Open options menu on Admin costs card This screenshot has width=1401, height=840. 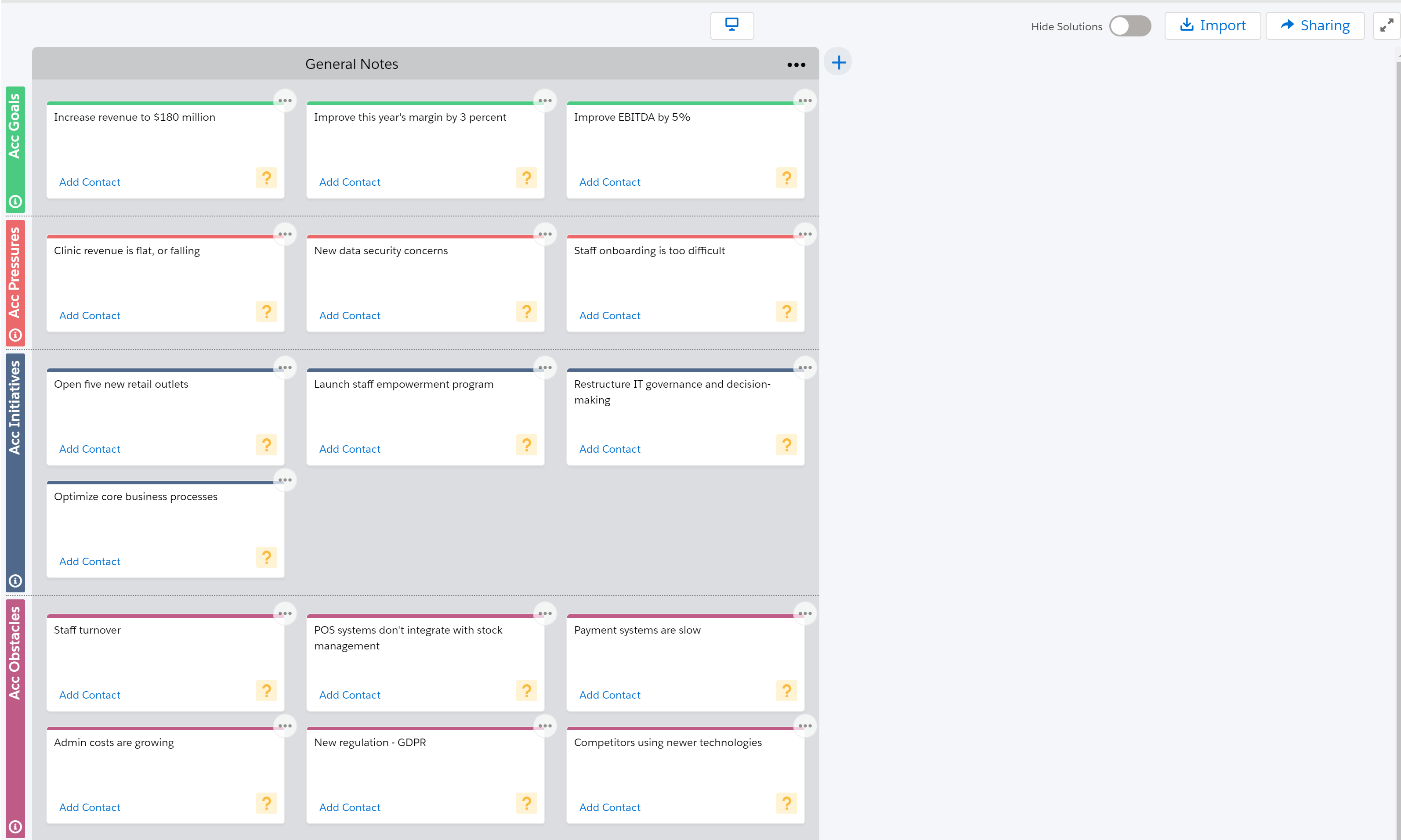click(x=285, y=726)
